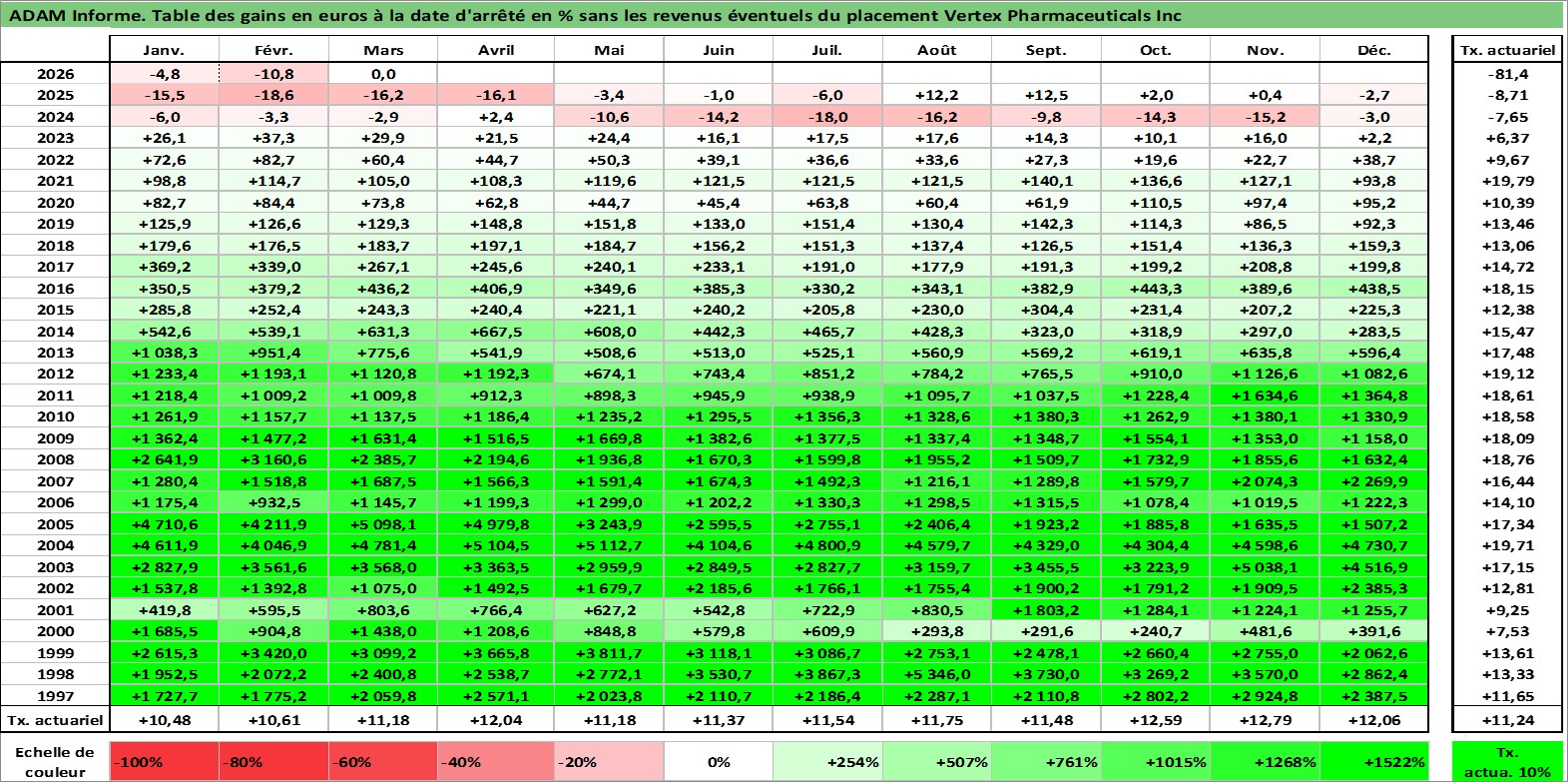
Task: Select the Sept. column header
Action: pos(1046,50)
